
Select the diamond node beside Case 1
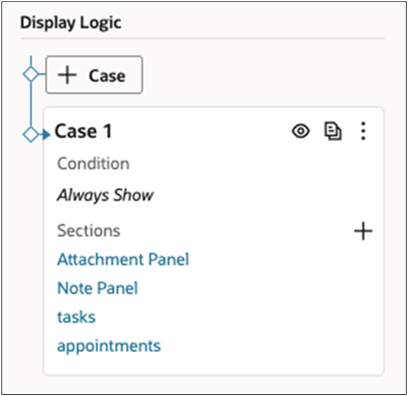tap(31, 134)
